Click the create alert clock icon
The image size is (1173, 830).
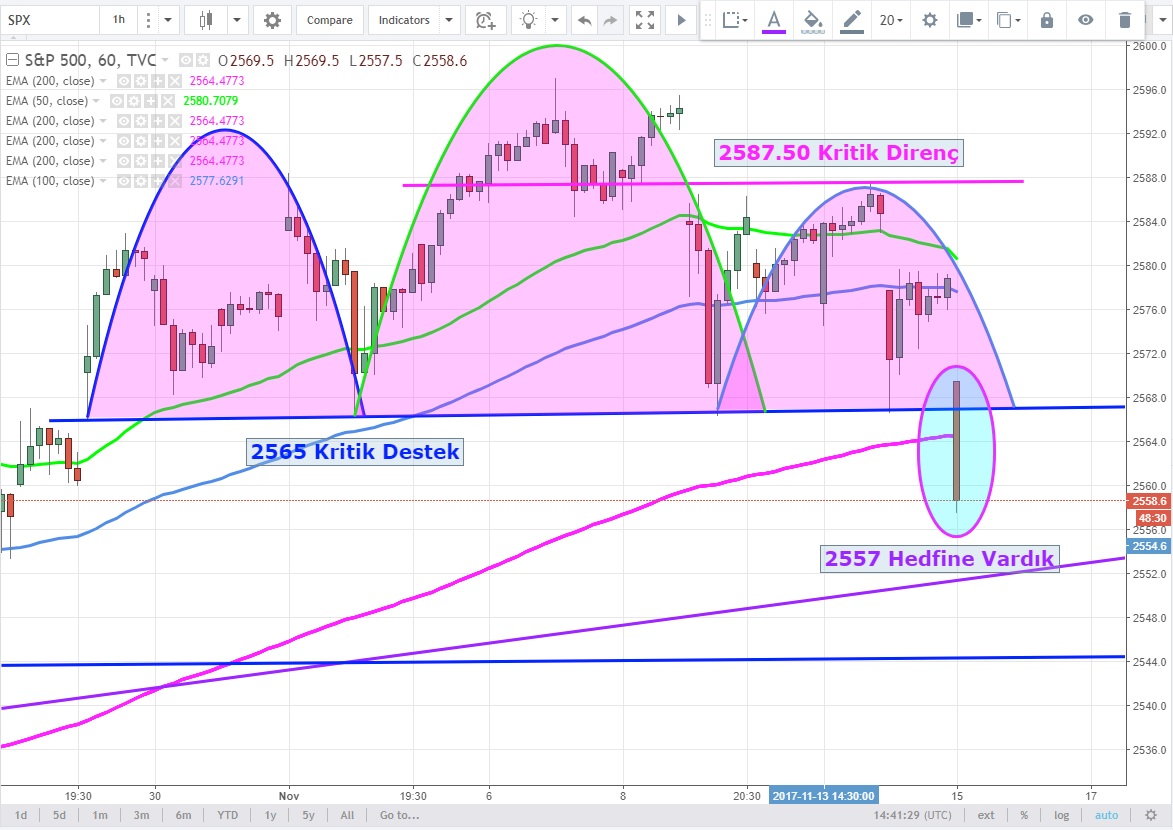pyautogui.click(x=485, y=20)
